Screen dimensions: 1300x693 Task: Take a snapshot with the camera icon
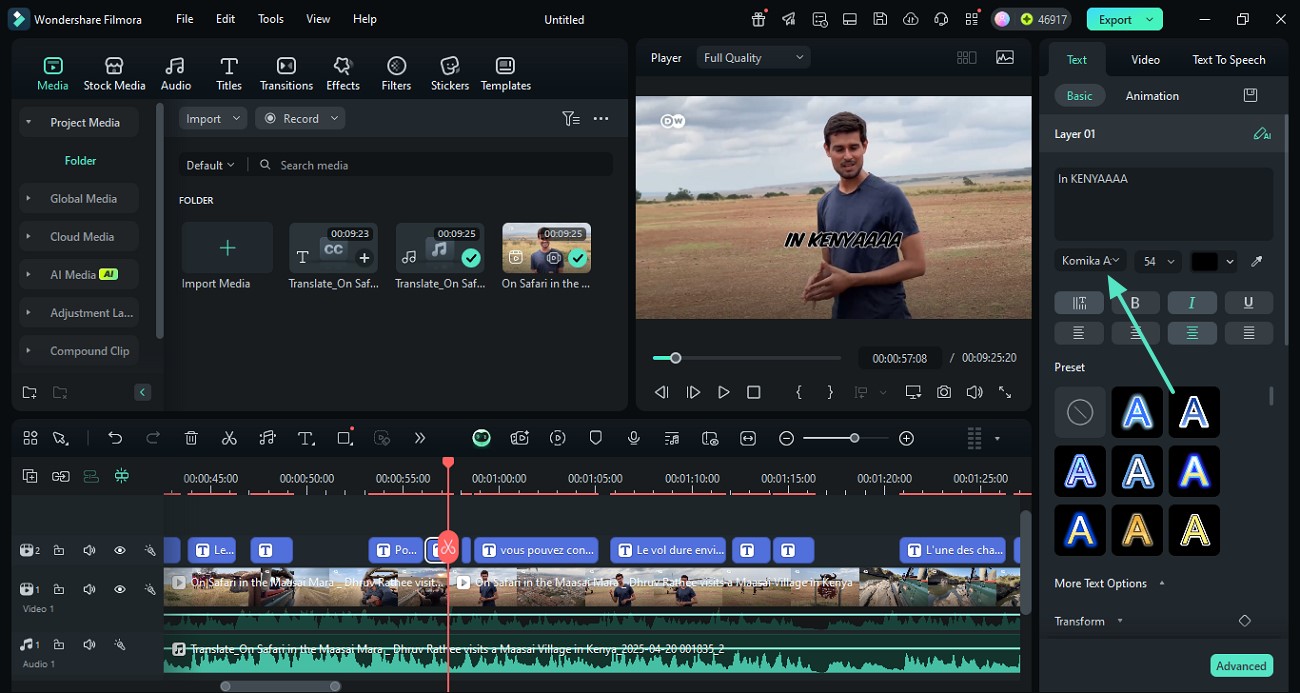[944, 393]
